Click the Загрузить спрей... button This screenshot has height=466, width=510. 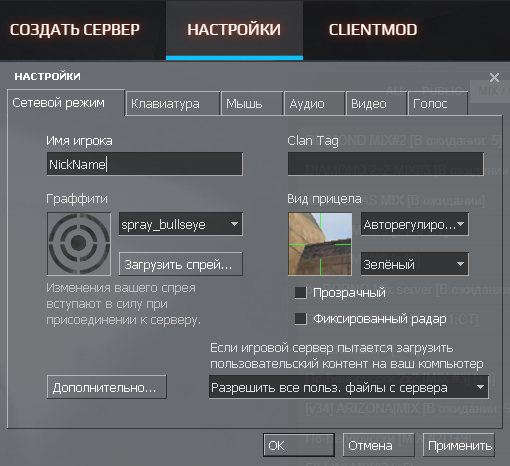(x=181, y=264)
